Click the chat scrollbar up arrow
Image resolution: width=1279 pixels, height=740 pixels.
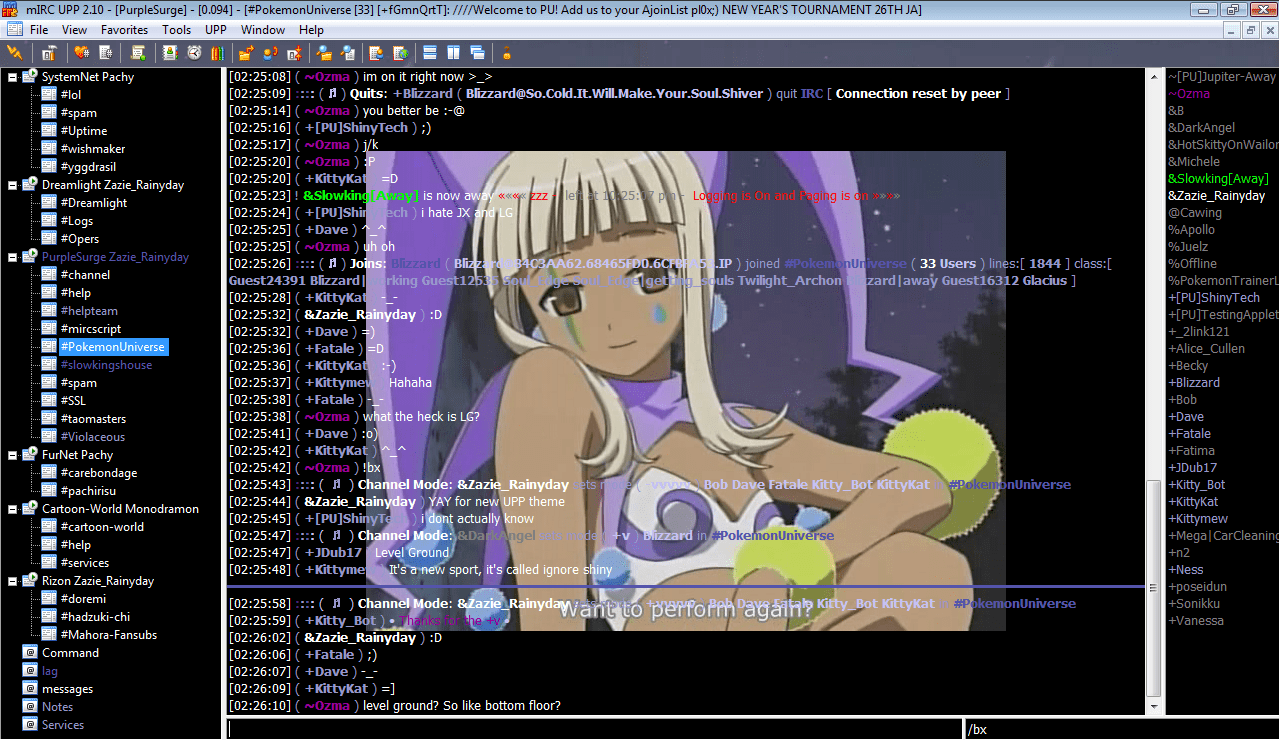1153,77
